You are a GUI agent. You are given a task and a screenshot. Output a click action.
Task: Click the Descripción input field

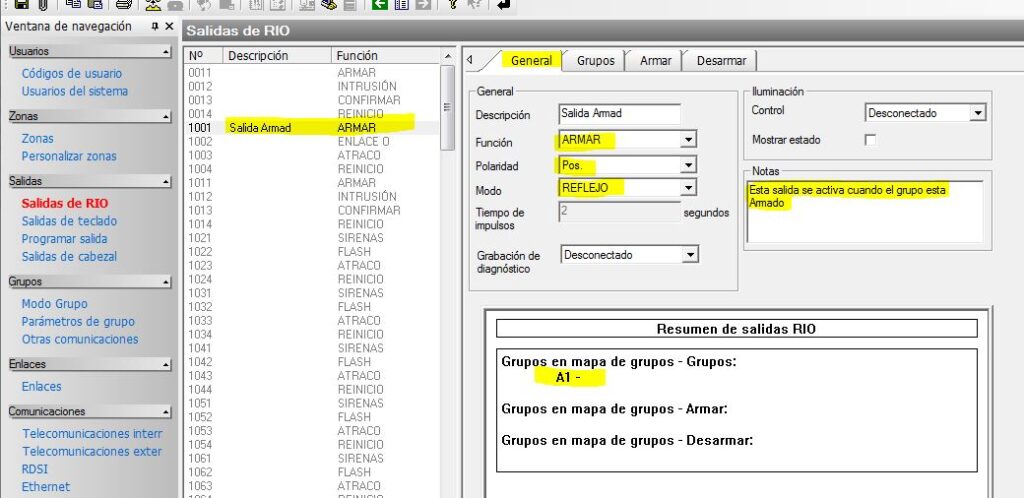click(x=620, y=114)
